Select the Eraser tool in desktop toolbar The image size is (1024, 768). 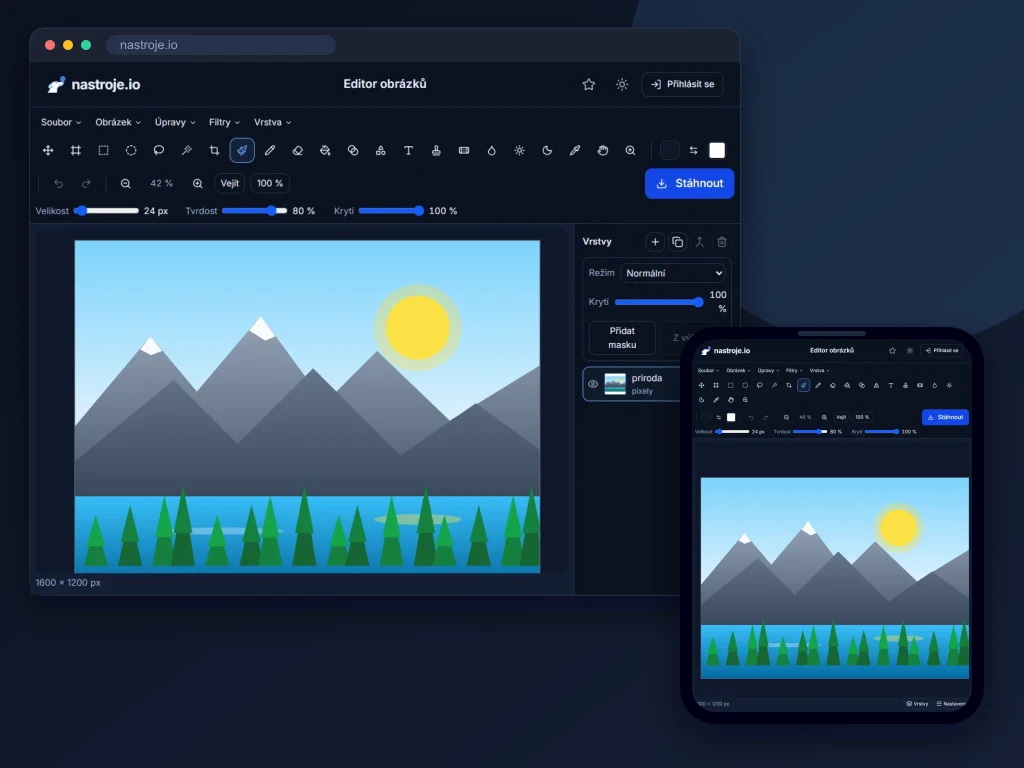tap(298, 150)
